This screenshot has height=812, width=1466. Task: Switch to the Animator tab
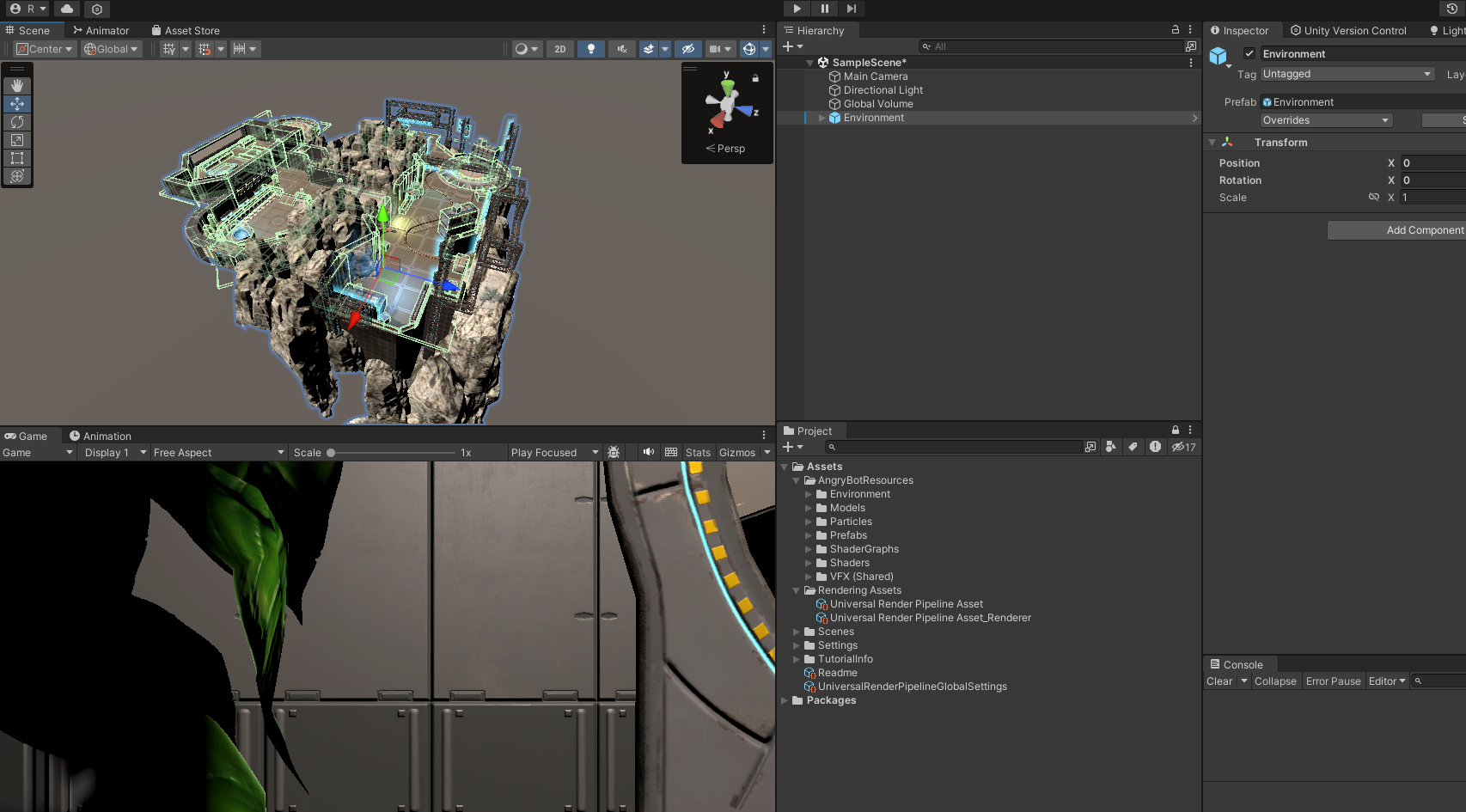[101, 30]
